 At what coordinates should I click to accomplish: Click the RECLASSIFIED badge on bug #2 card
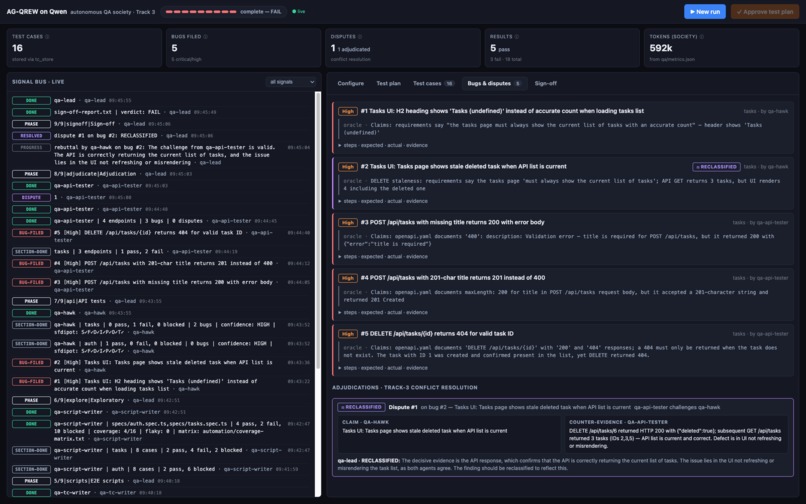[716, 167]
